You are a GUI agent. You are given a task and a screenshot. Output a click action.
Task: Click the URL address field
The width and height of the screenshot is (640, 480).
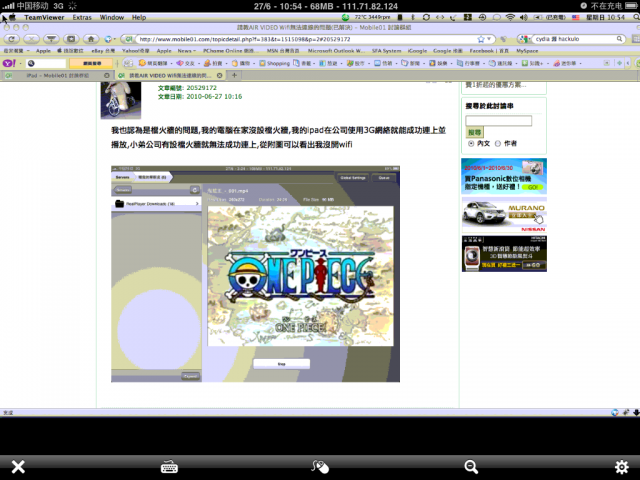[x=306, y=39]
